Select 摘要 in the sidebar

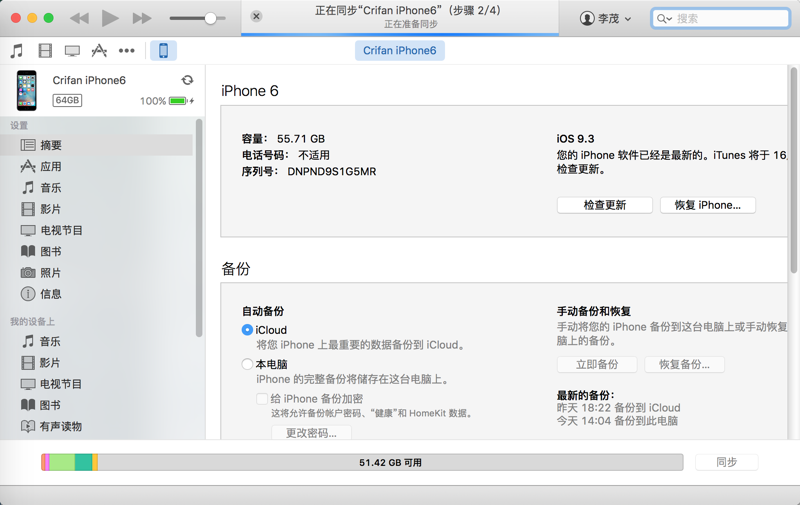[x=96, y=145]
